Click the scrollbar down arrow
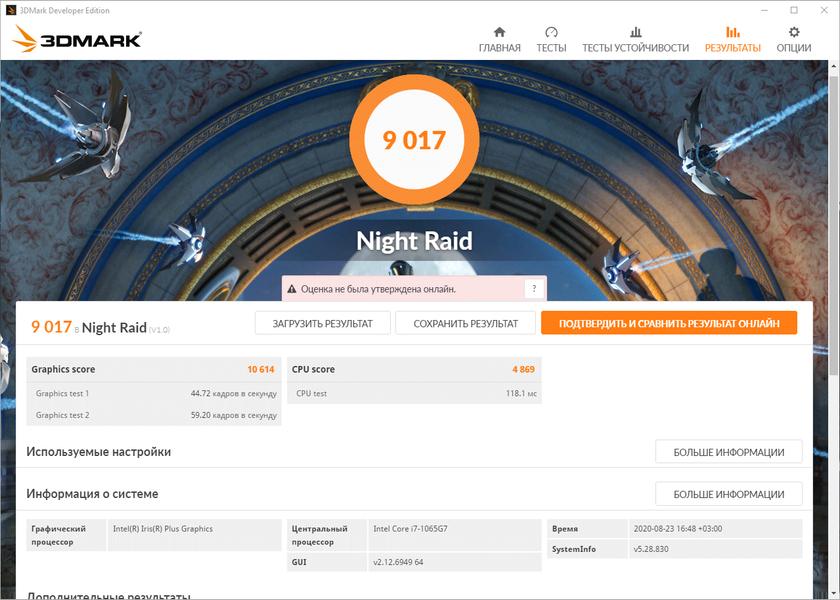 coord(834,592)
